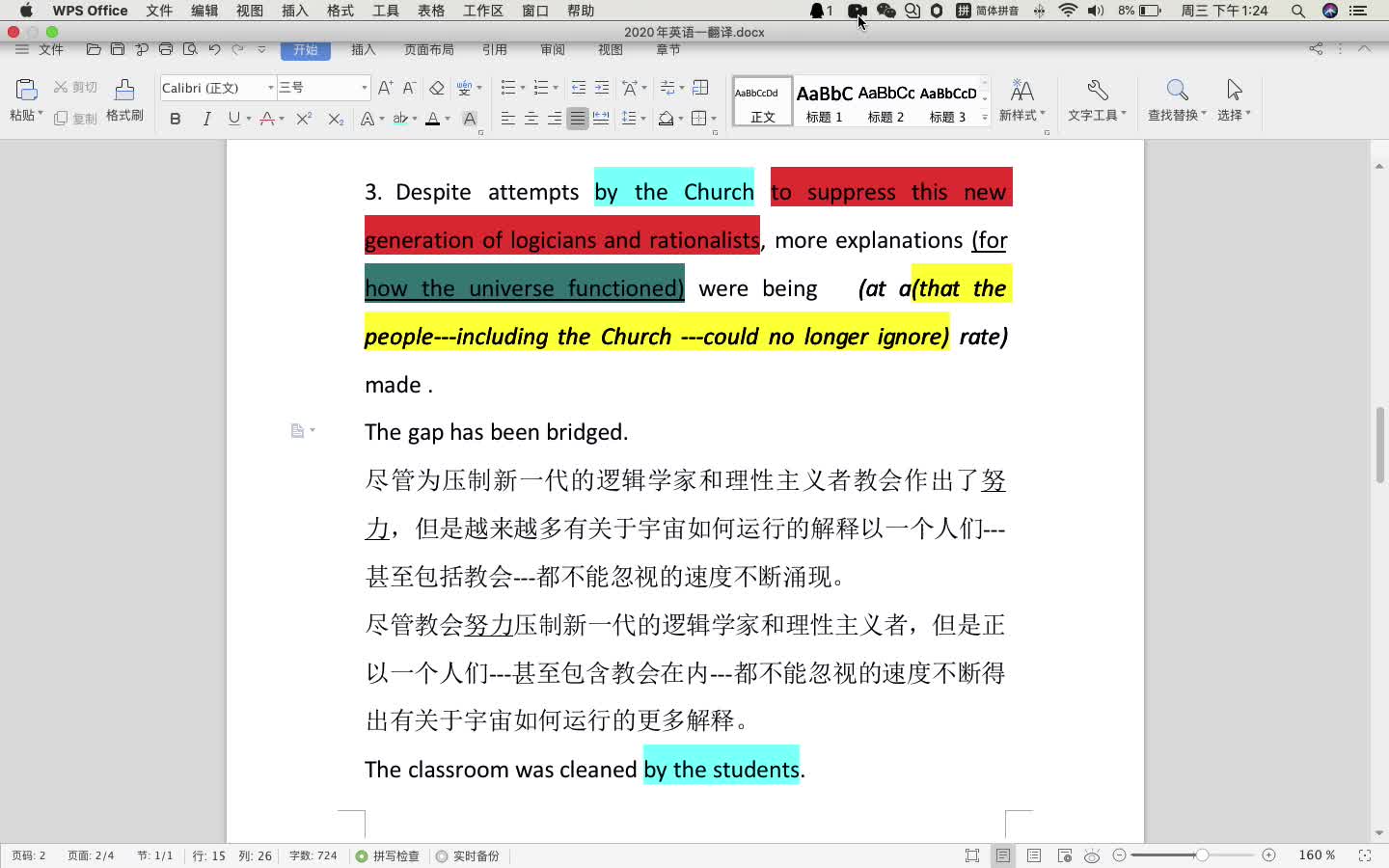Viewport: 1389px width, 868px height.
Task: Increase font size with A+ icon
Action: pyautogui.click(x=385, y=88)
